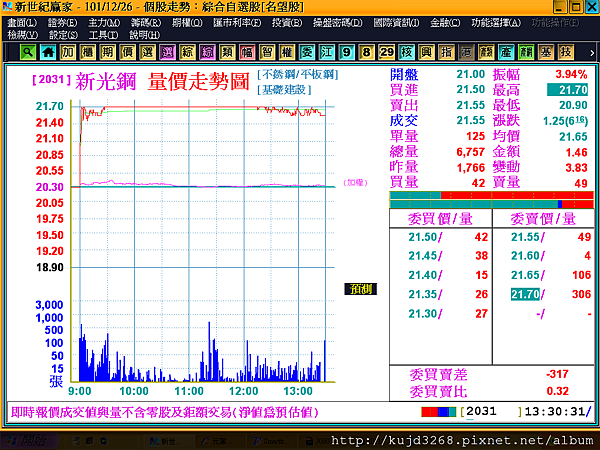Screen dimensions: 600x450
Task: Open the [基礎建設] category link
Action: 284,90
